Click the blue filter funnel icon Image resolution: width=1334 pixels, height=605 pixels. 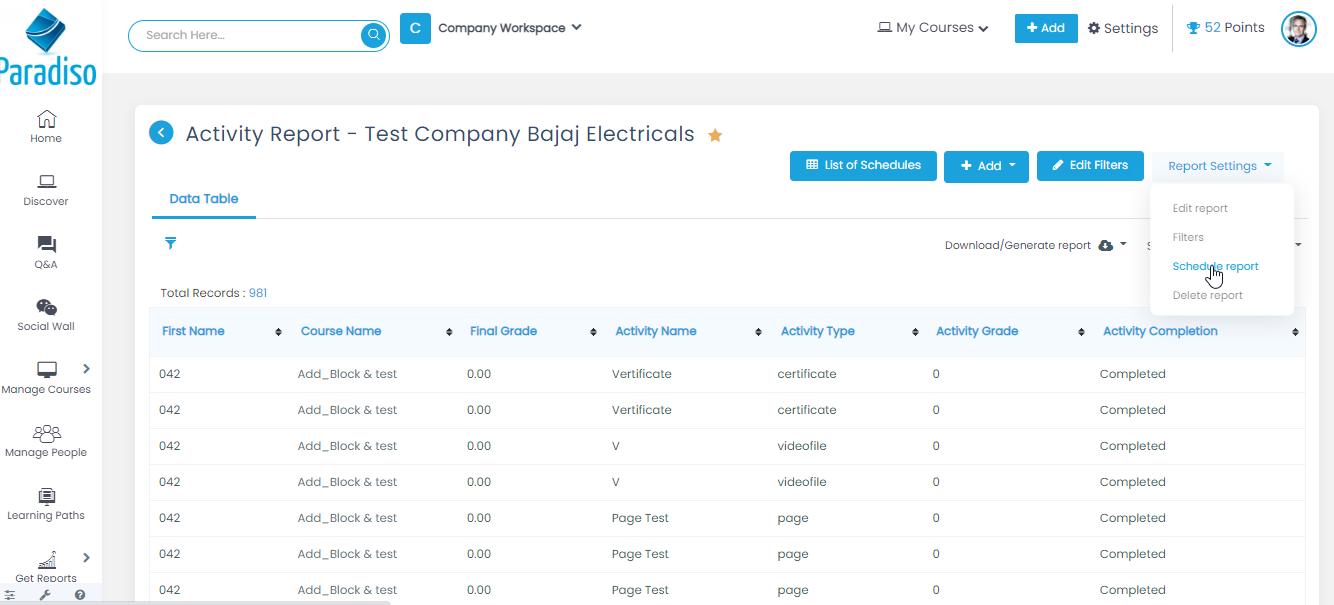(171, 243)
